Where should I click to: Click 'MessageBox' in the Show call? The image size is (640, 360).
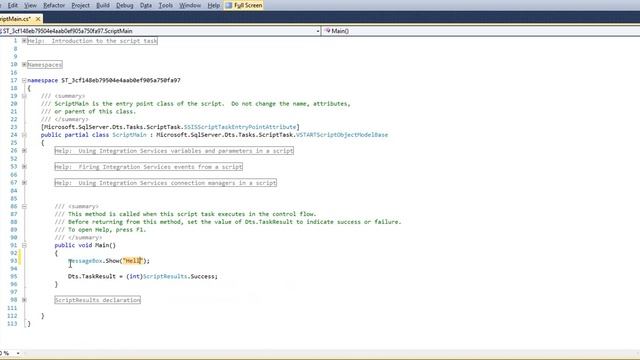click(x=85, y=261)
